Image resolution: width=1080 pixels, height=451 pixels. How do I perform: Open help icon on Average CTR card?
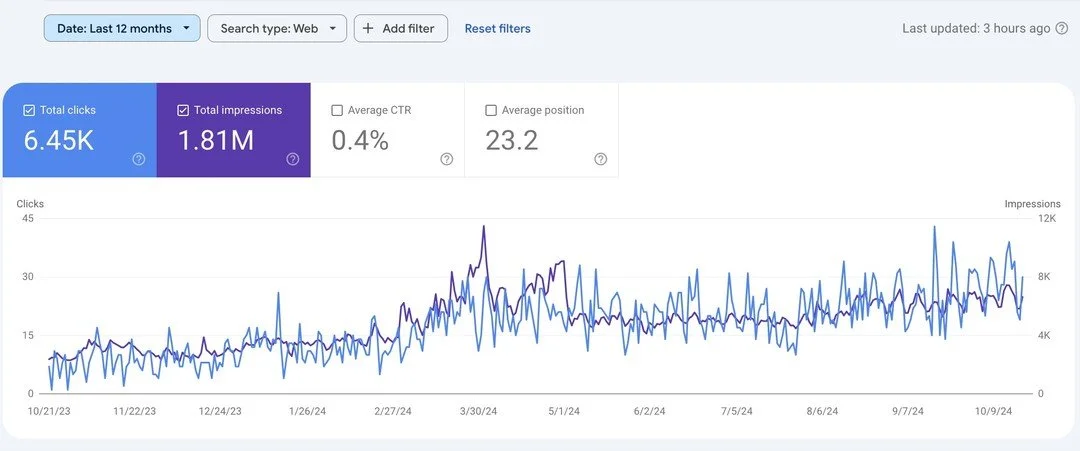[447, 159]
